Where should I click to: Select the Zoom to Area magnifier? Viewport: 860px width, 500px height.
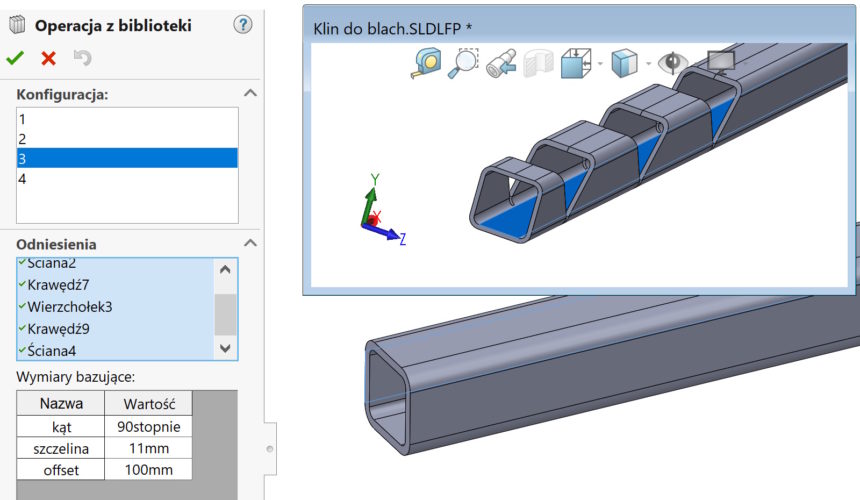coord(462,64)
